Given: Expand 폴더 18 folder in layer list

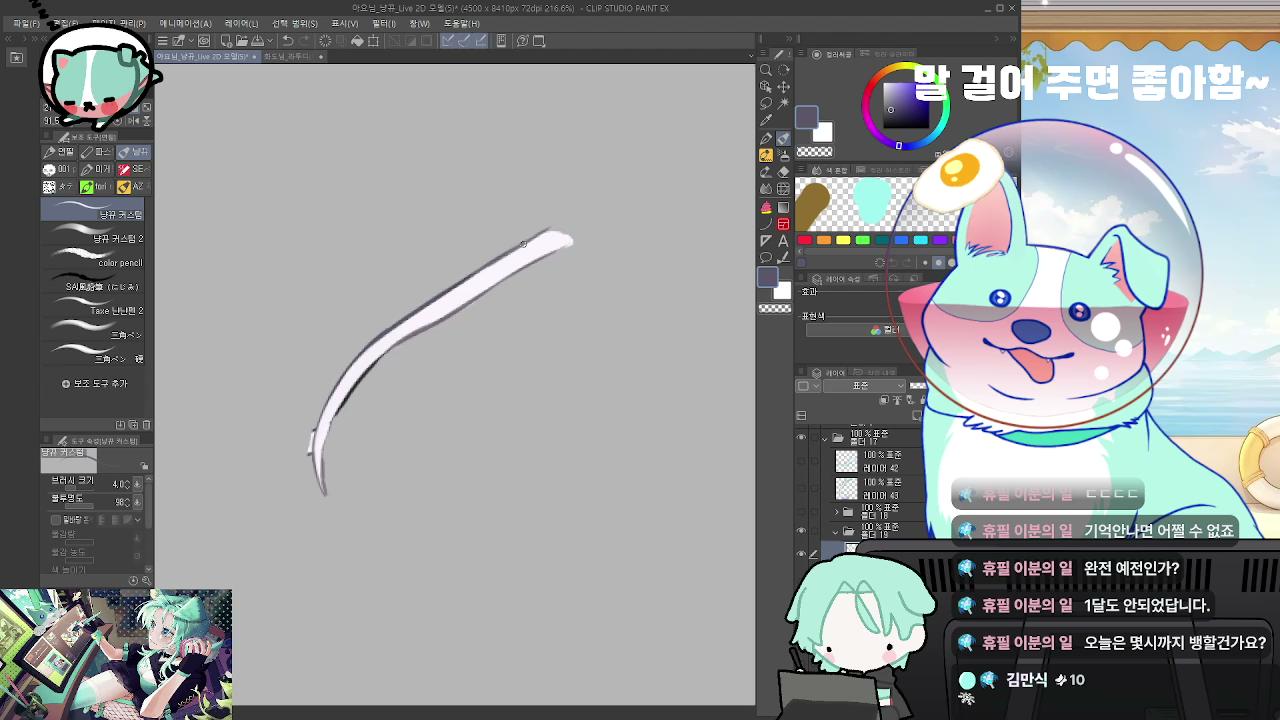Looking at the screenshot, I should coord(837,512).
